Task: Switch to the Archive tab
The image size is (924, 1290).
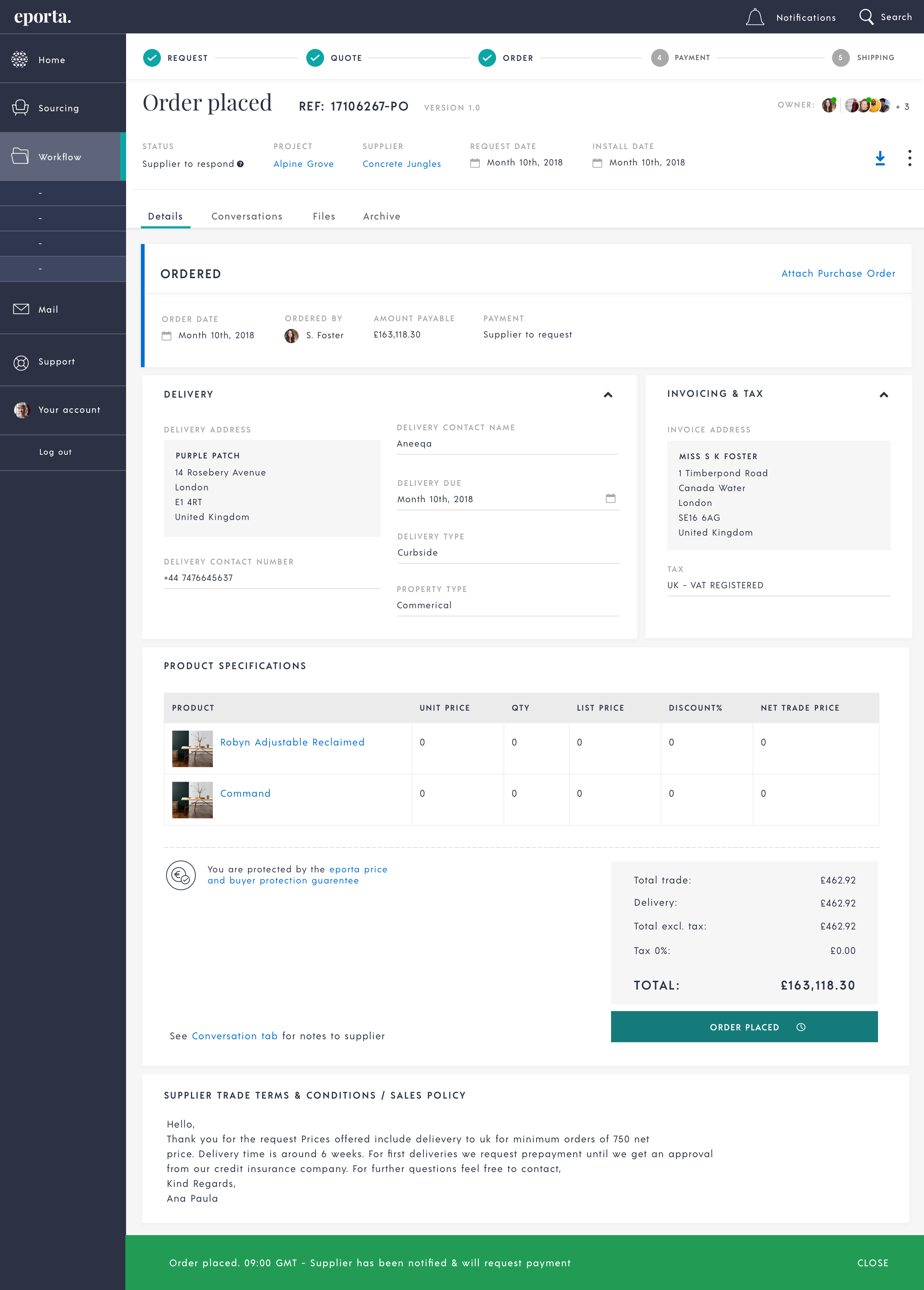Action: pyautogui.click(x=382, y=216)
